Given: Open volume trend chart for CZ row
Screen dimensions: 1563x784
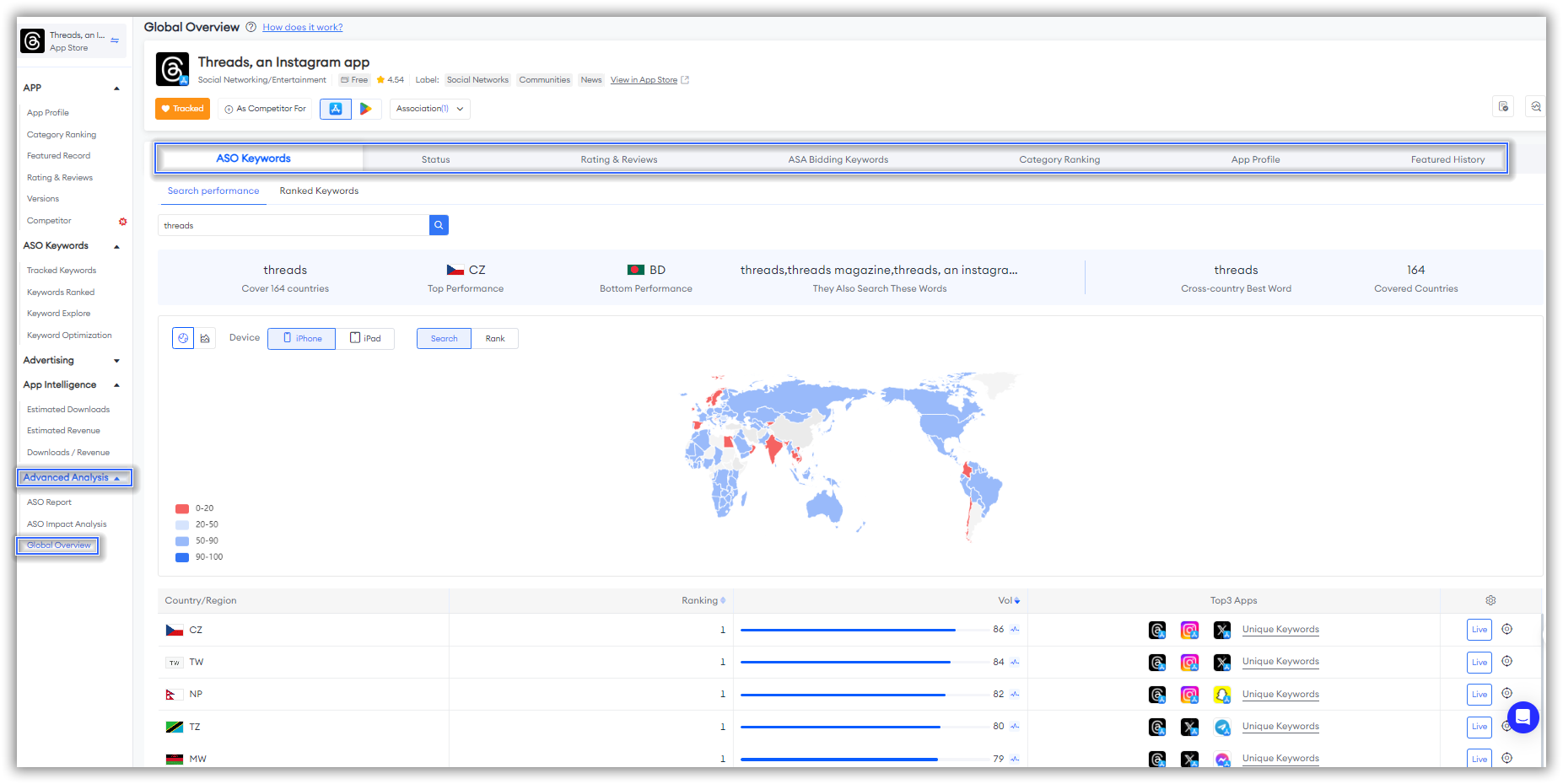Looking at the screenshot, I should (1015, 630).
